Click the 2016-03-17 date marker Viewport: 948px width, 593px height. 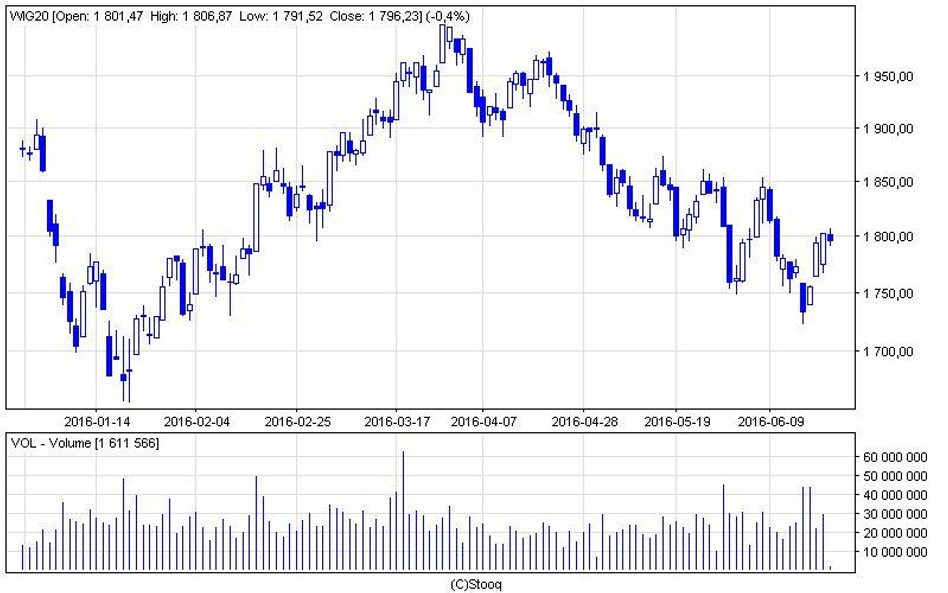[x=396, y=422]
